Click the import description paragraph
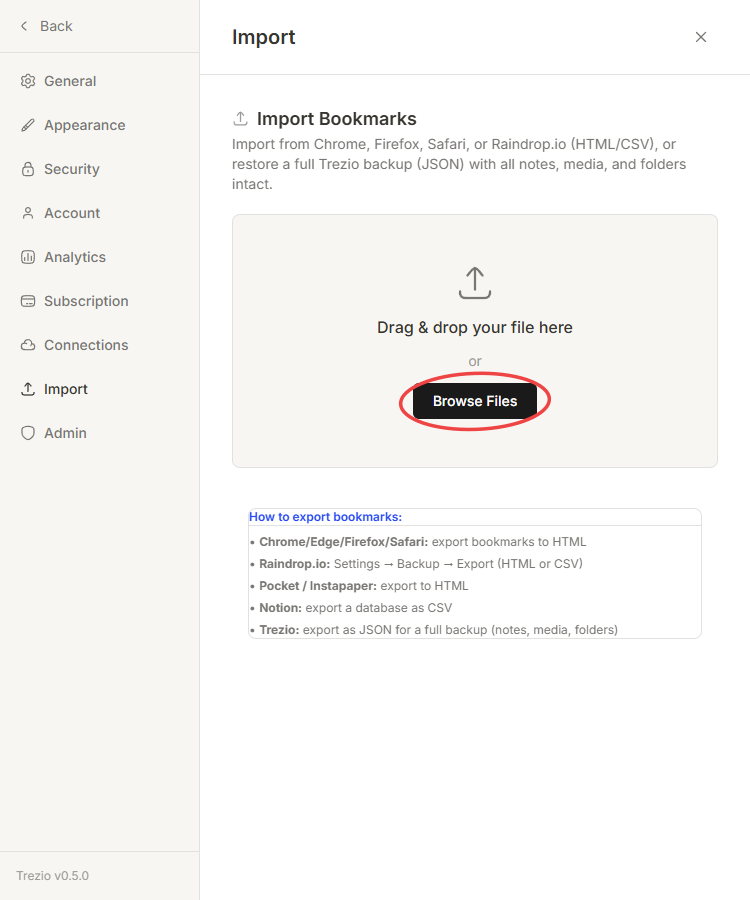 tap(459, 164)
